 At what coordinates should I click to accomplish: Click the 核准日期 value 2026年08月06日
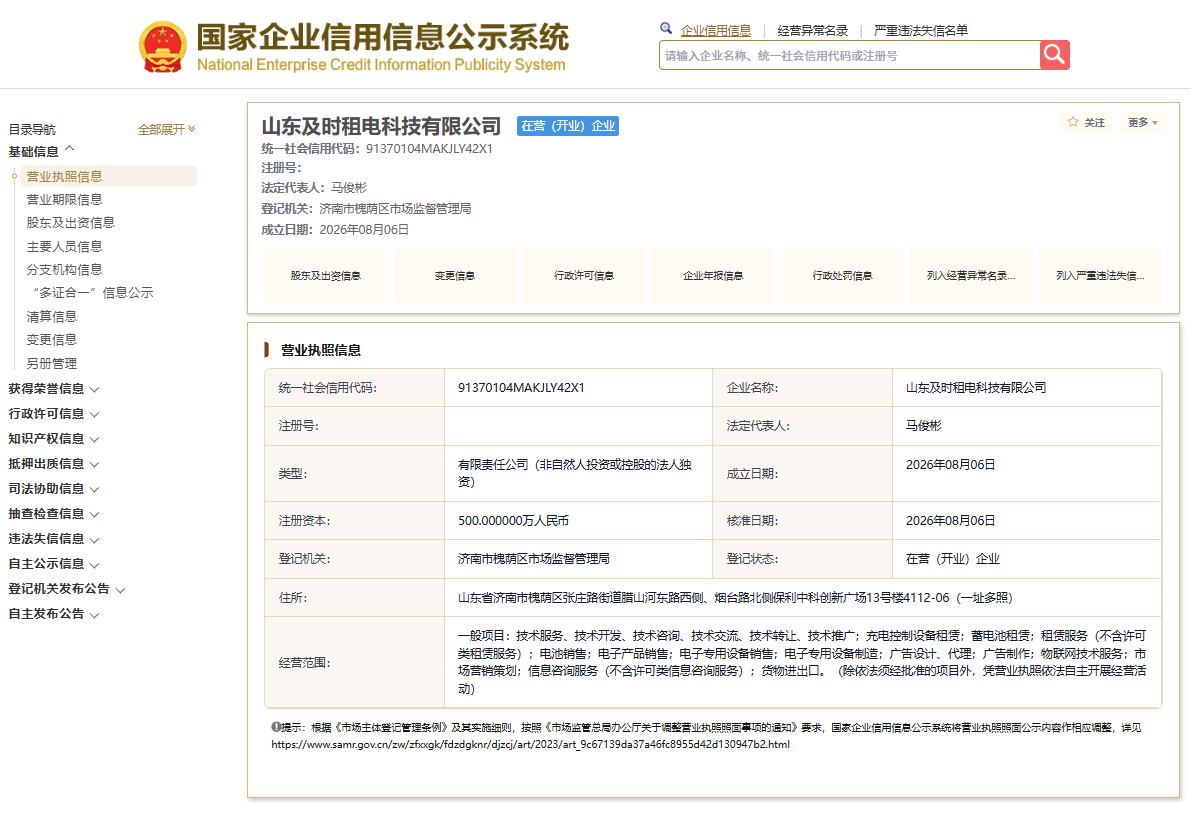950,520
